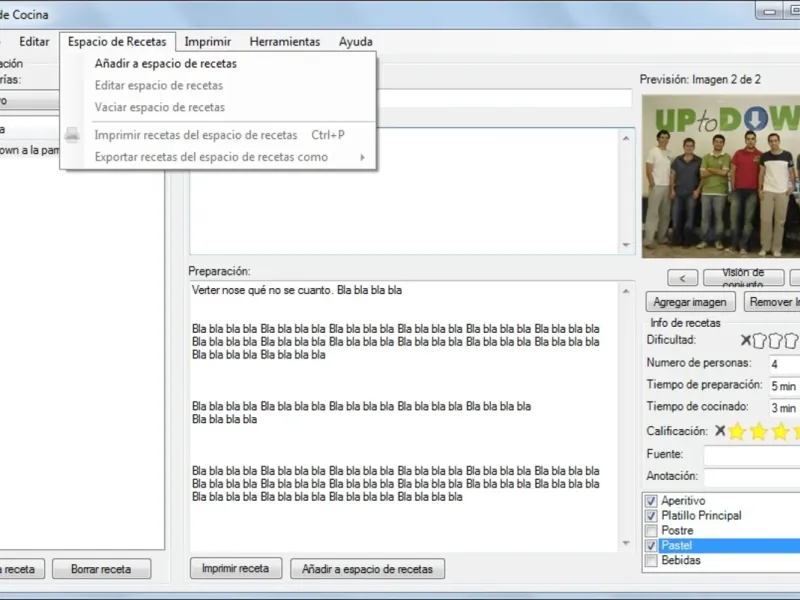Click the down arrow of the Preparación scrollbar
800x600 pixels.
click(626, 543)
